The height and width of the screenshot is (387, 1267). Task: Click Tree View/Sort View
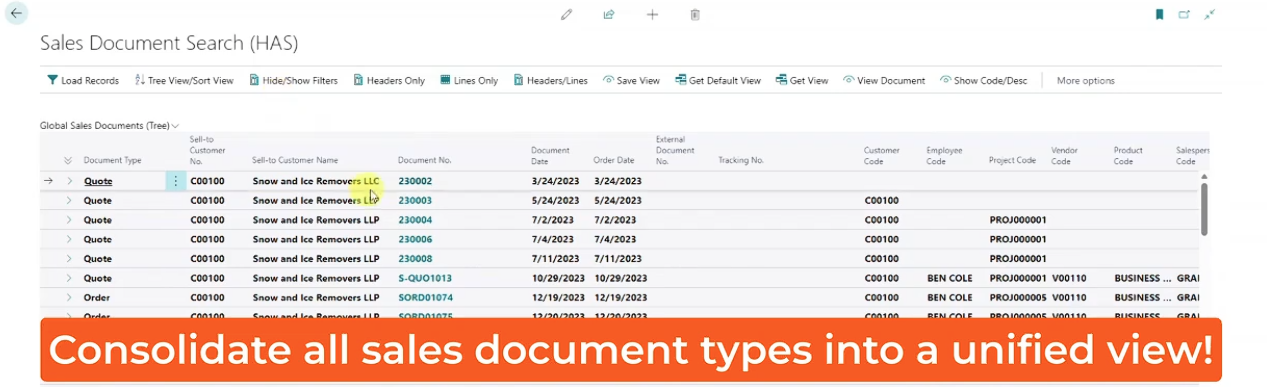coord(184,81)
